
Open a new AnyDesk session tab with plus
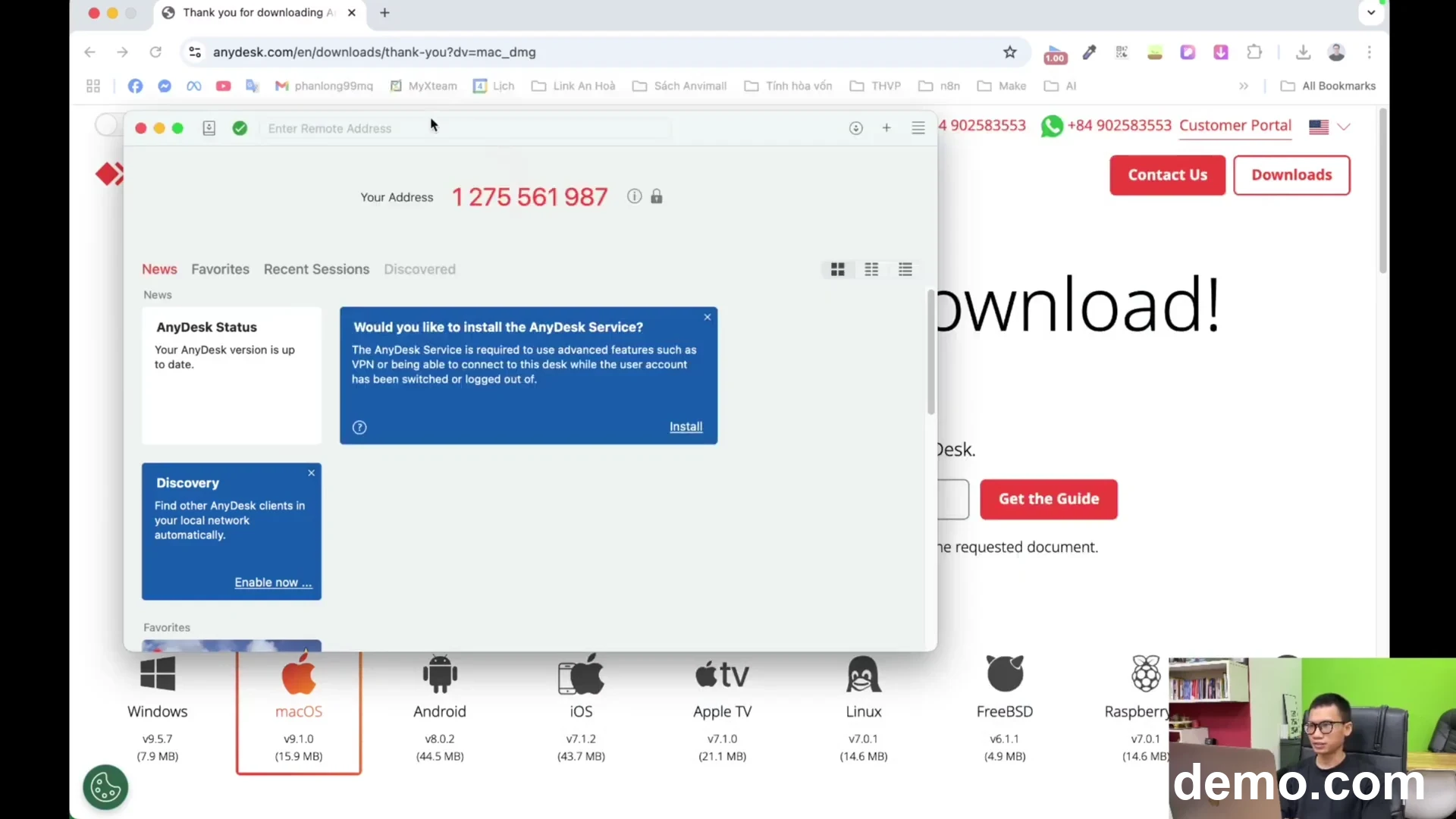[x=886, y=128]
